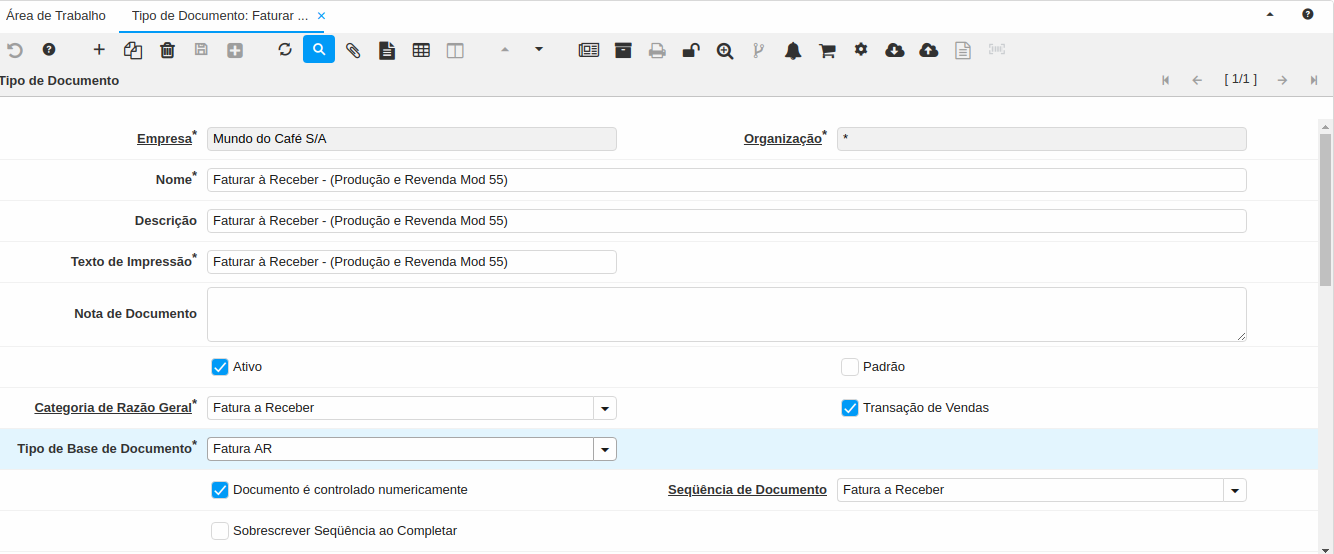Copy the current record
Image resolution: width=1334 pixels, height=554 pixels.
(133, 49)
